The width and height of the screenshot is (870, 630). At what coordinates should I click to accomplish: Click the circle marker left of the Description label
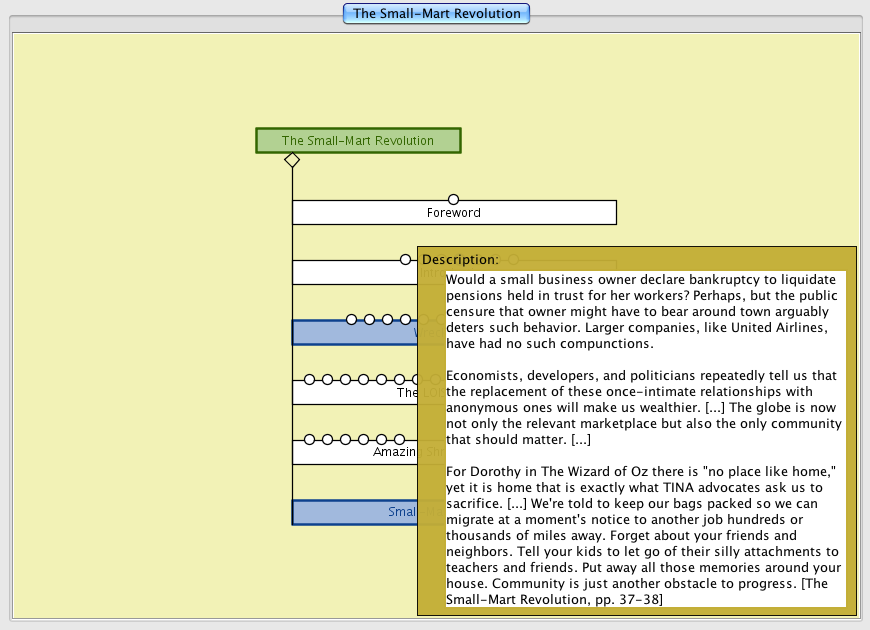[x=406, y=260]
